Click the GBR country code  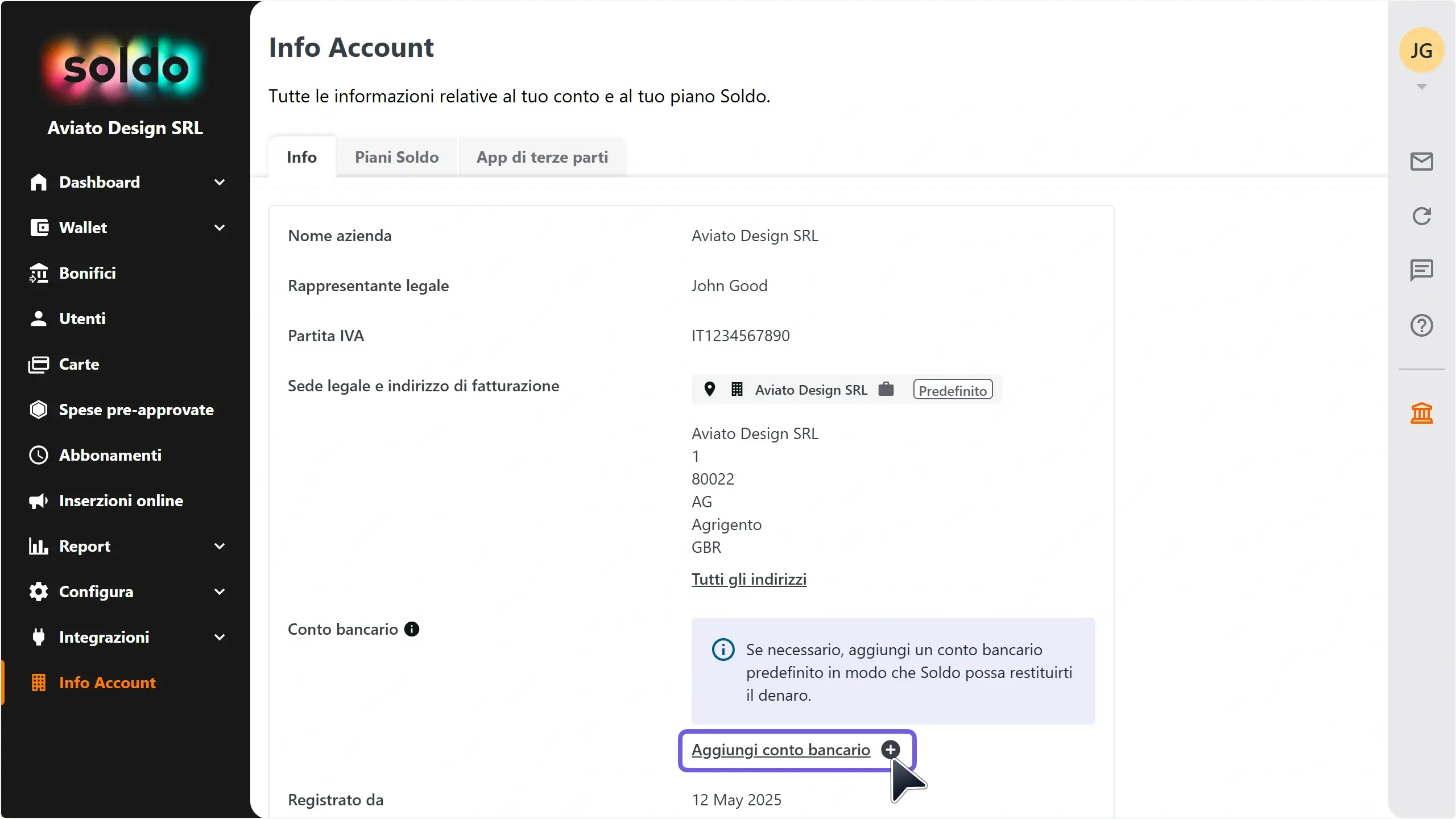pos(706,547)
